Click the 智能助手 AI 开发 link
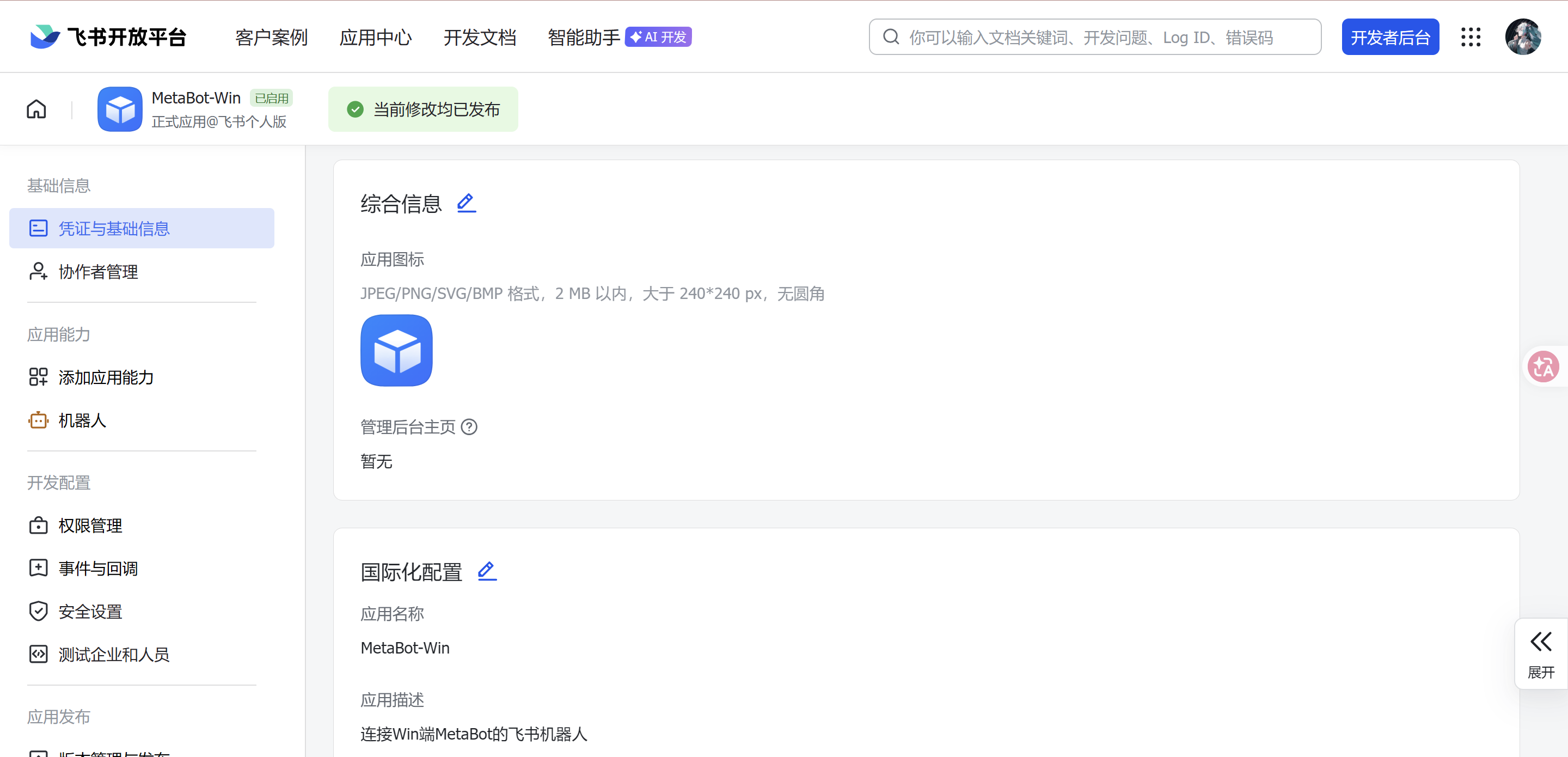This screenshot has width=1568, height=757. pyautogui.click(x=618, y=37)
